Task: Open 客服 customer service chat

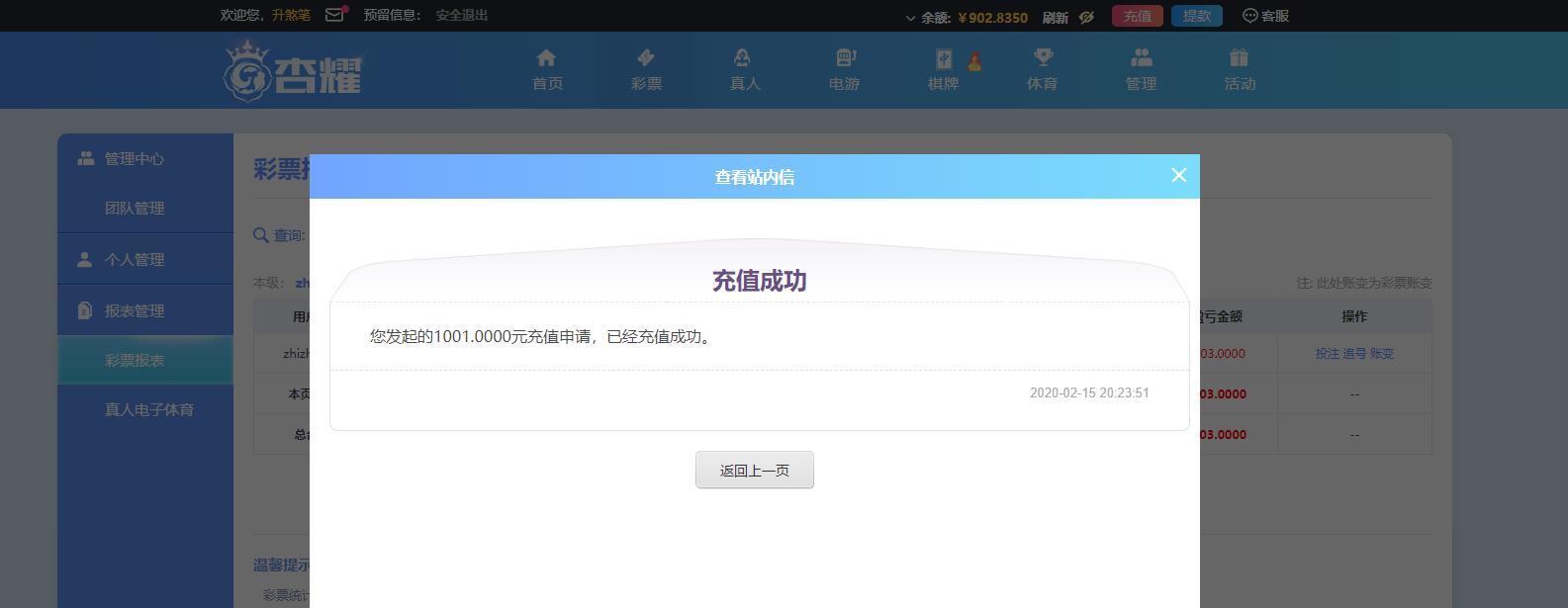Action: (x=1265, y=16)
